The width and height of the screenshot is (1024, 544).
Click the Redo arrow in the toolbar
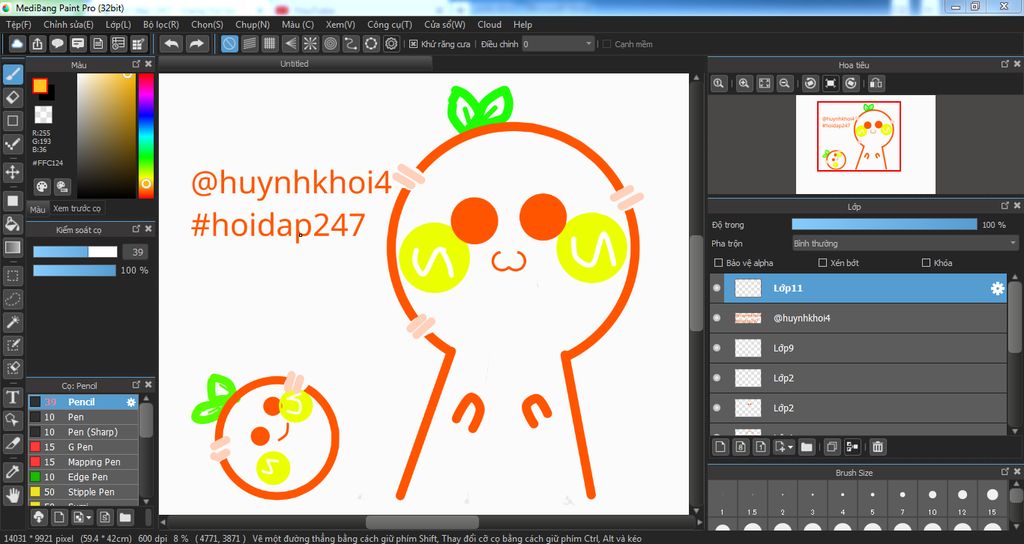[x=196, y=44]
